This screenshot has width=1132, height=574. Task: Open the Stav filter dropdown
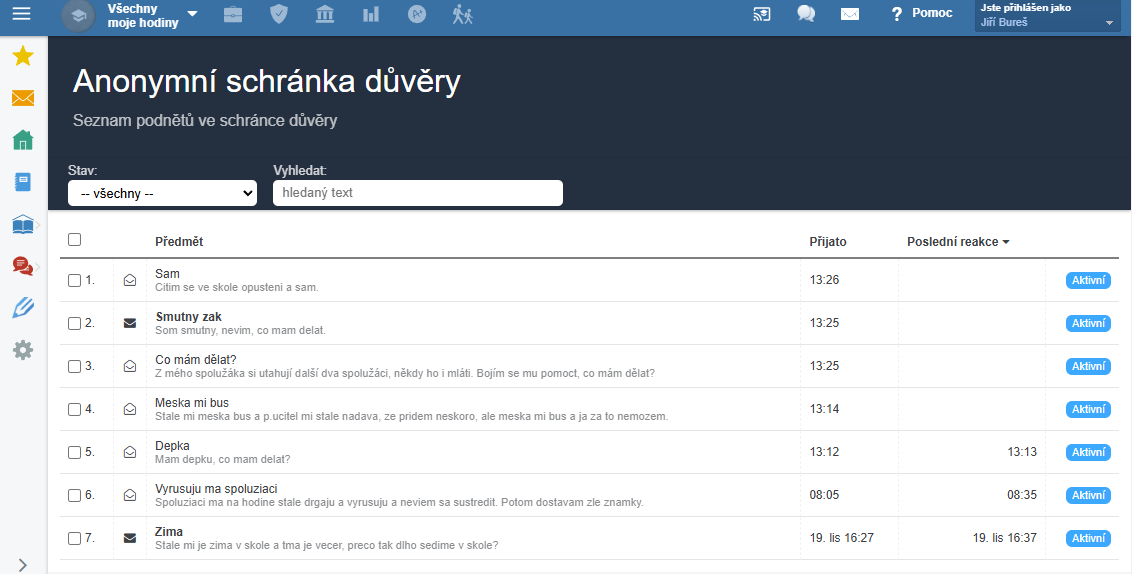(x=162, y=193)
